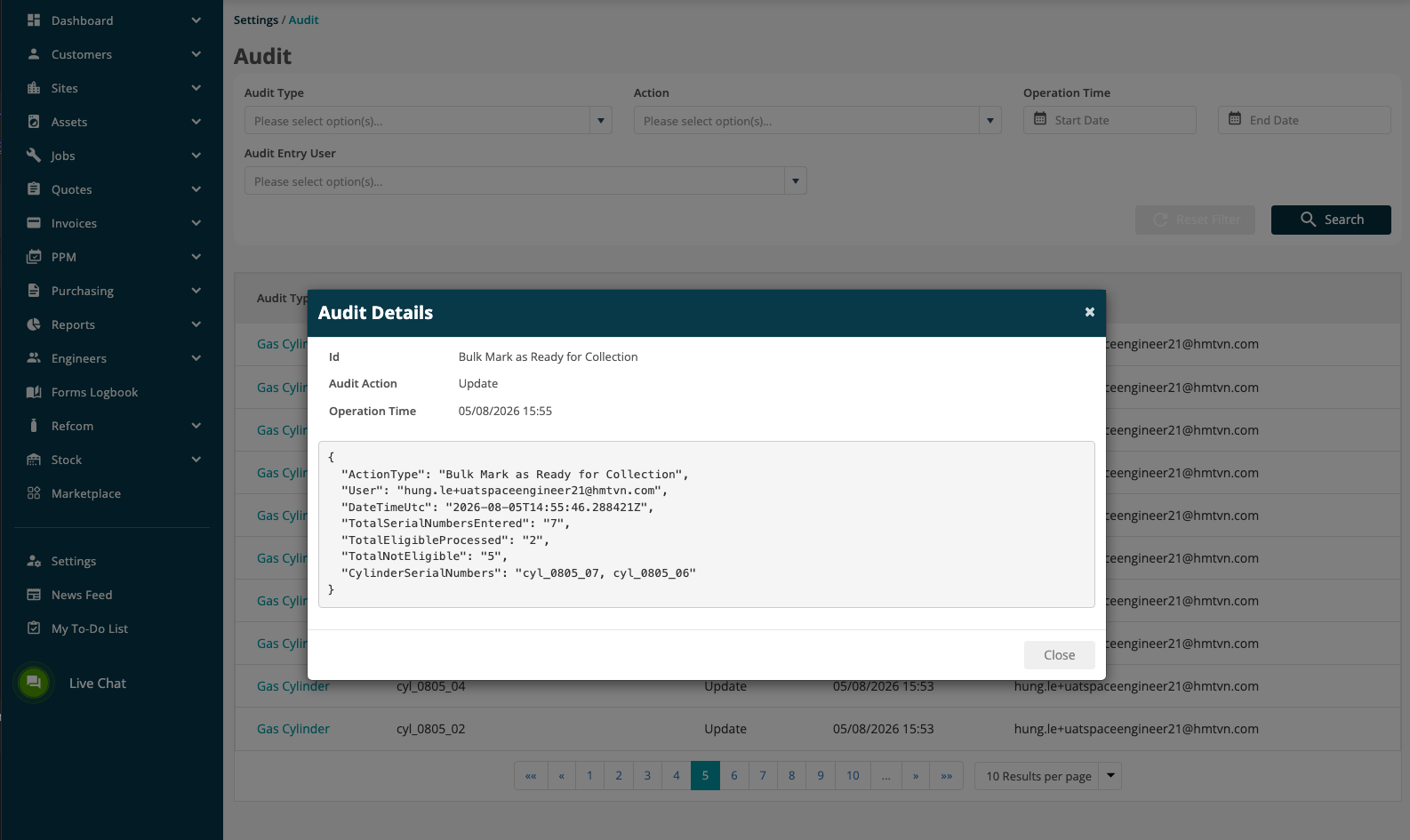Click the magnifier icon on Search button

[1308, 219]
